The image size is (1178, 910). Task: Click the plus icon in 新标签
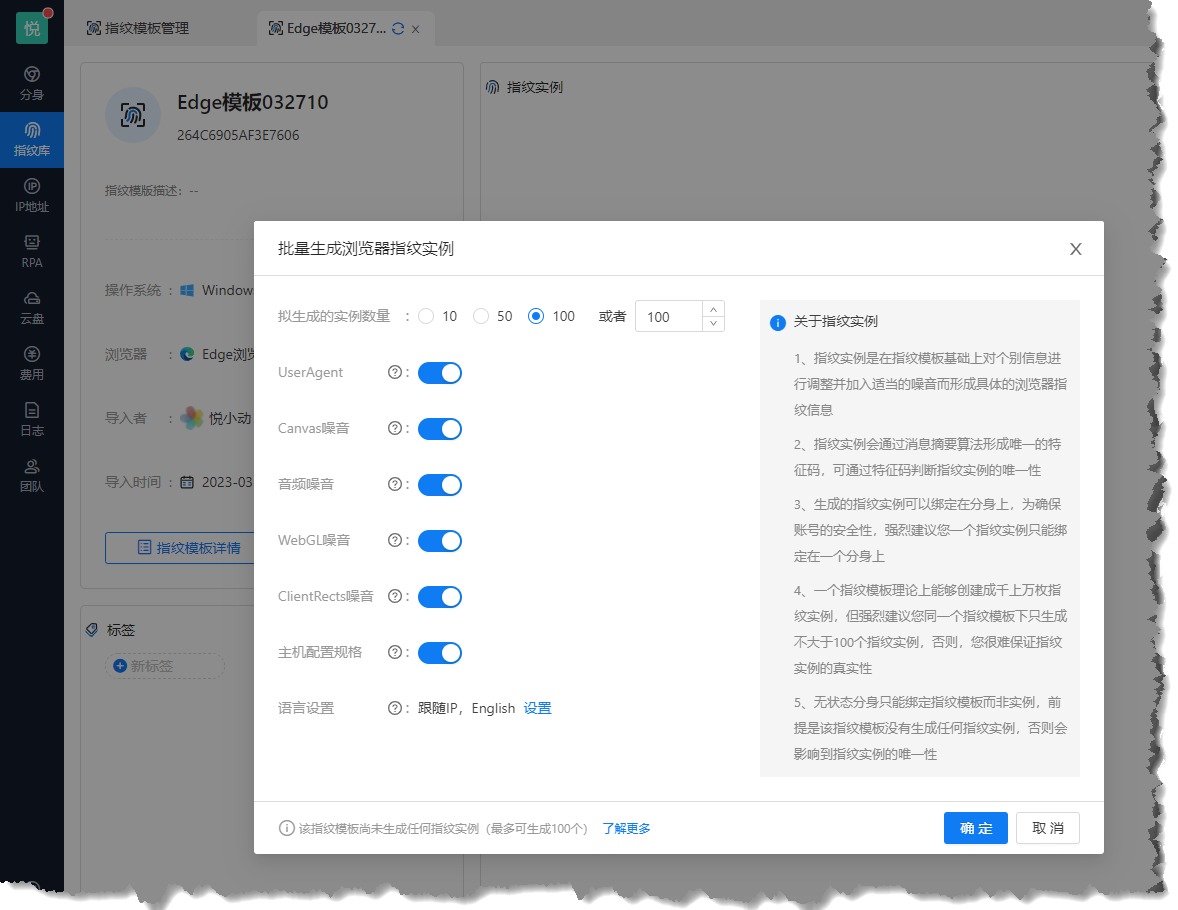pos(119,666)
